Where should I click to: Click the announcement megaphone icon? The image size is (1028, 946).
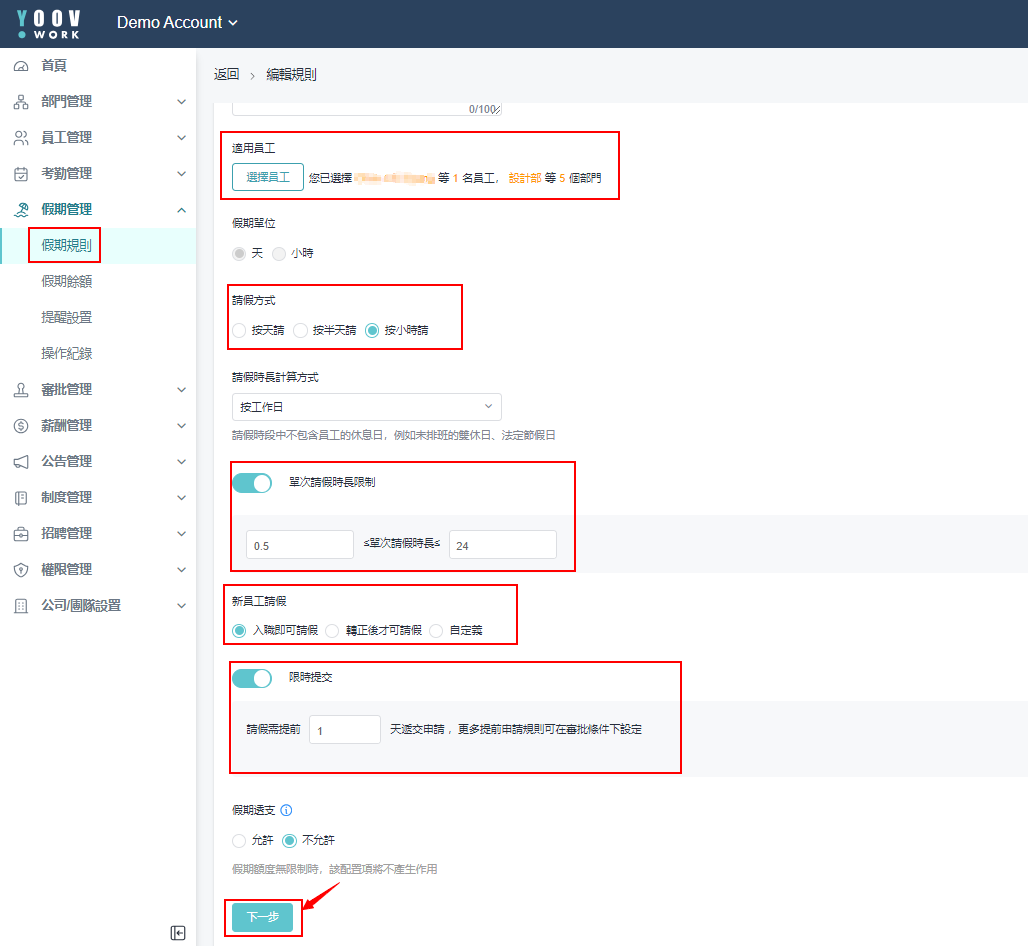pos(21,462)
